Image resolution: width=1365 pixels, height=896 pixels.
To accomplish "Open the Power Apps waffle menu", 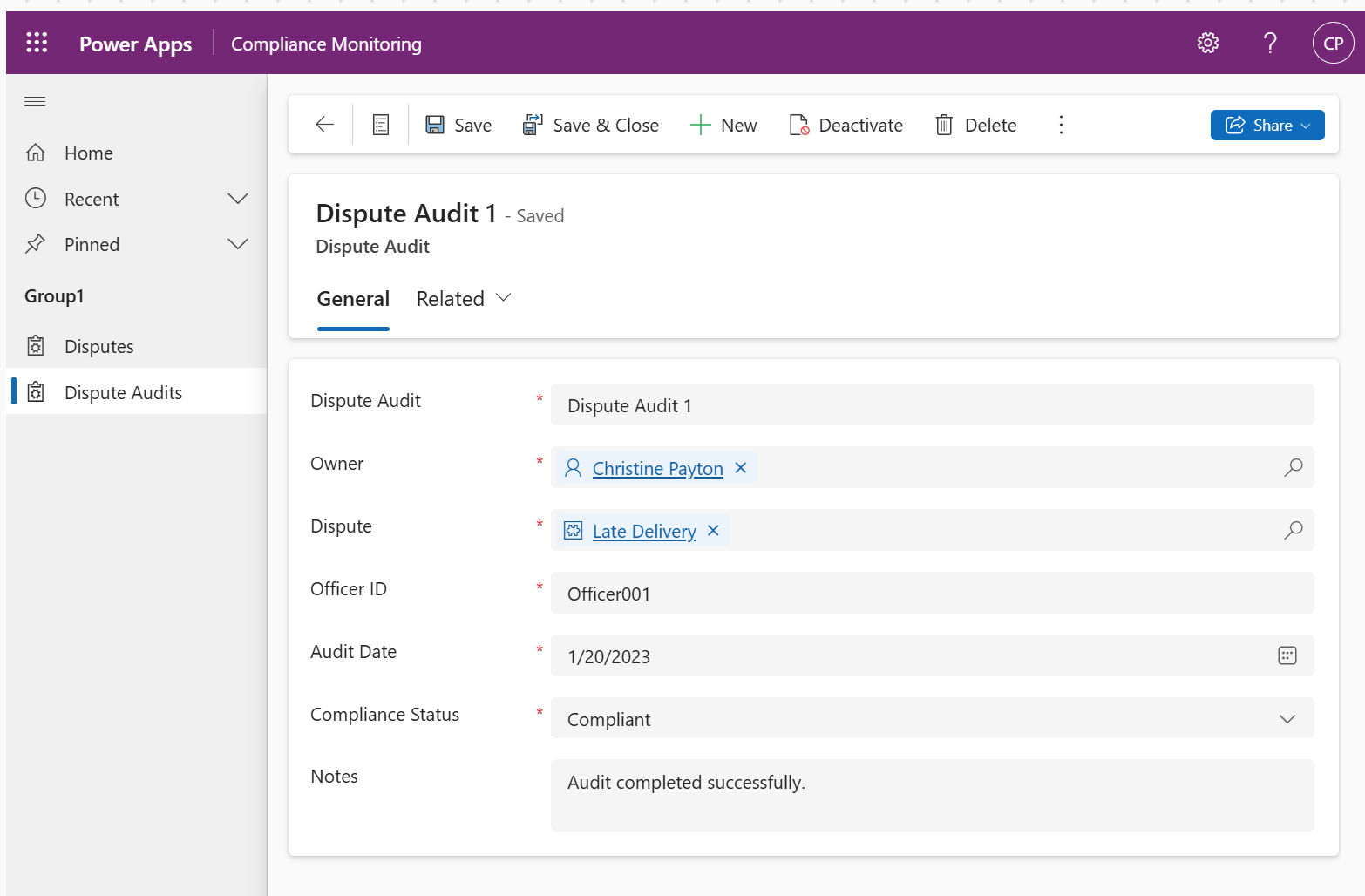I will (37, 42).
